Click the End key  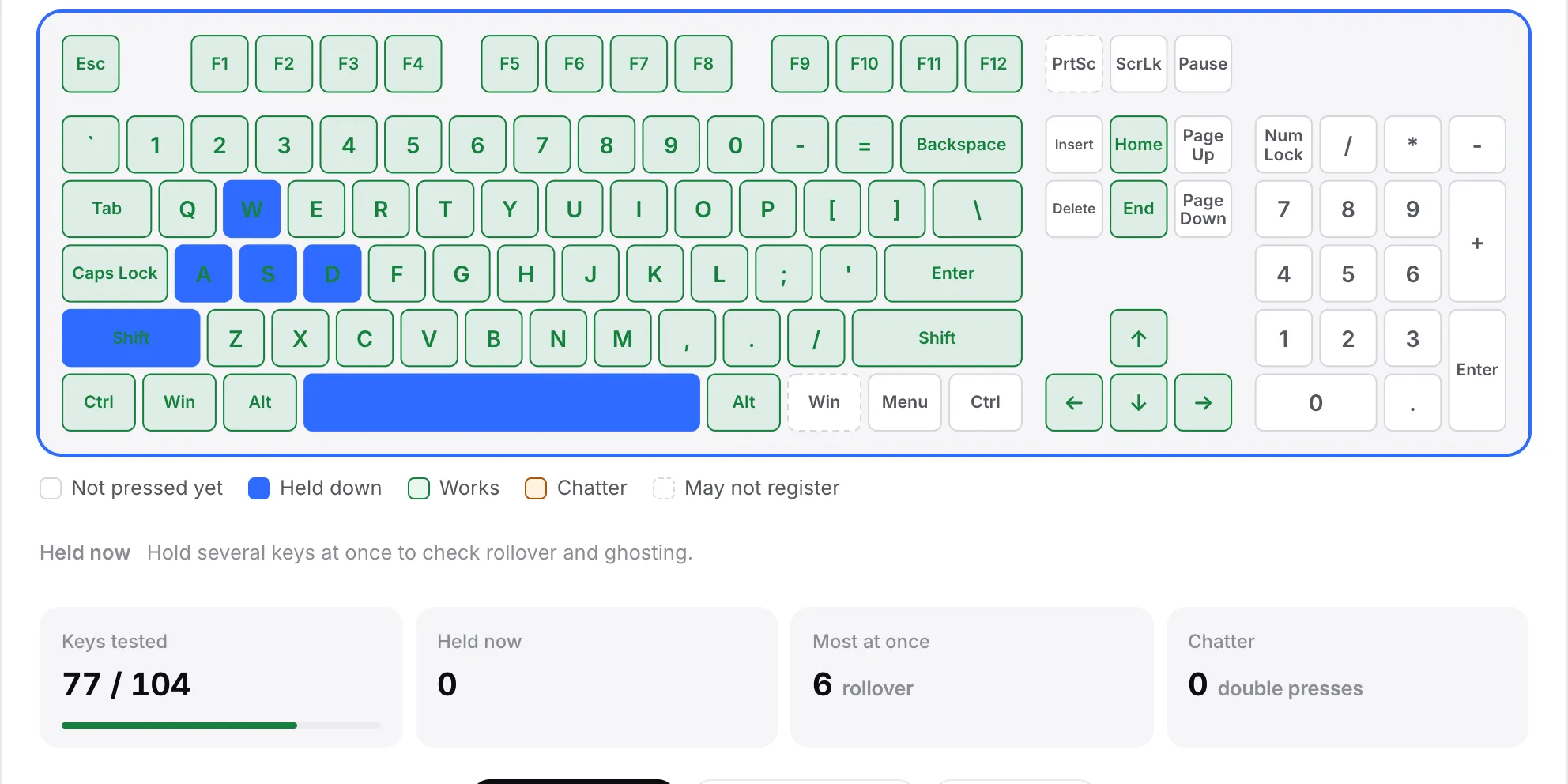click(1138, 209)
